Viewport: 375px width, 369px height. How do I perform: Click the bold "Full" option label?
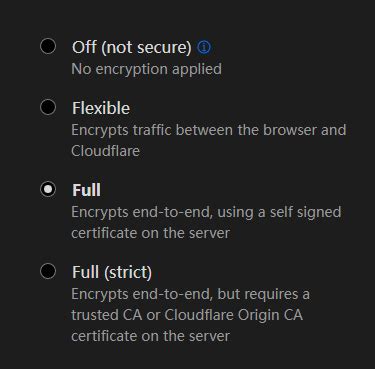pos(86,190)
